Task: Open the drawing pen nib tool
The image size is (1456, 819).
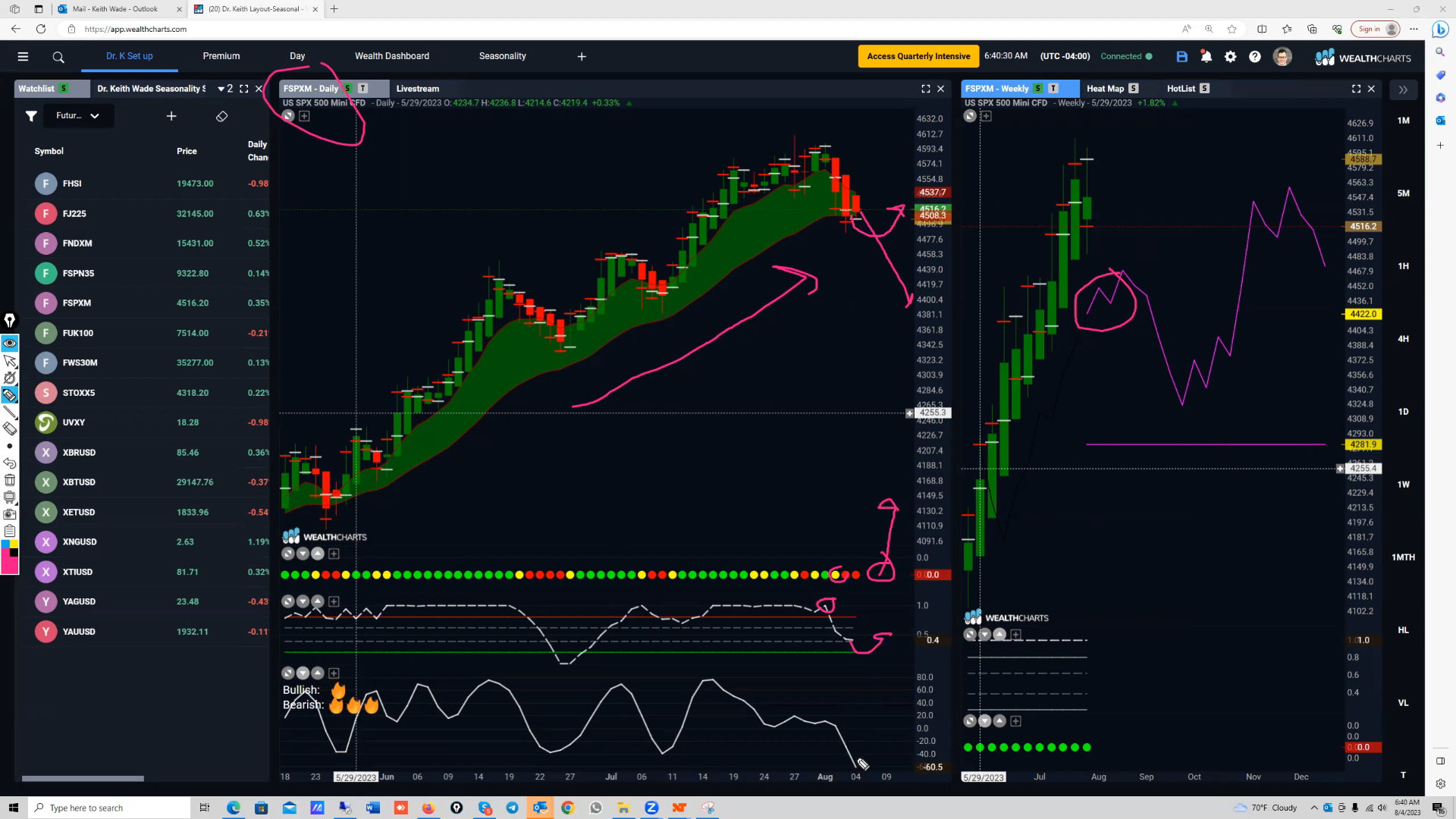Action: (10, 320)
